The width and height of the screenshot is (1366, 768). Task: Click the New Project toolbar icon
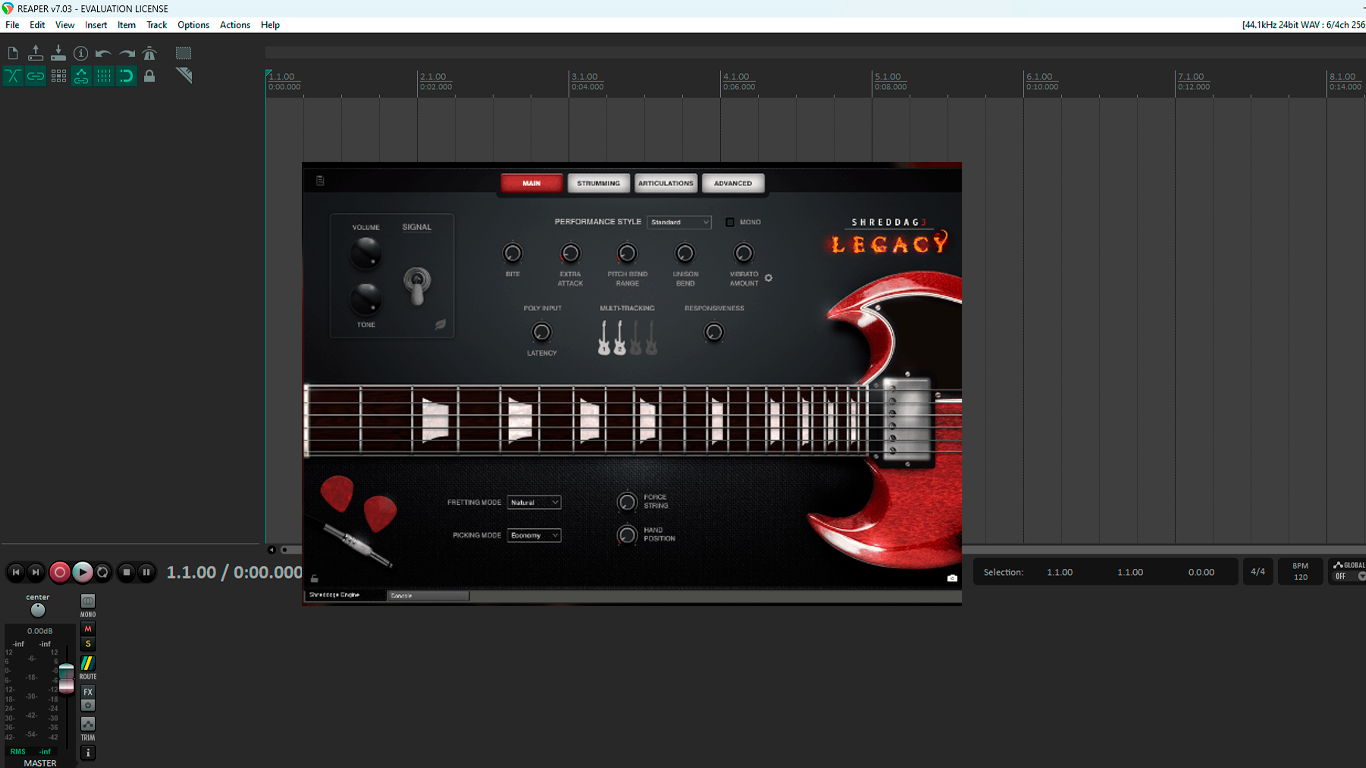[13, 53]
